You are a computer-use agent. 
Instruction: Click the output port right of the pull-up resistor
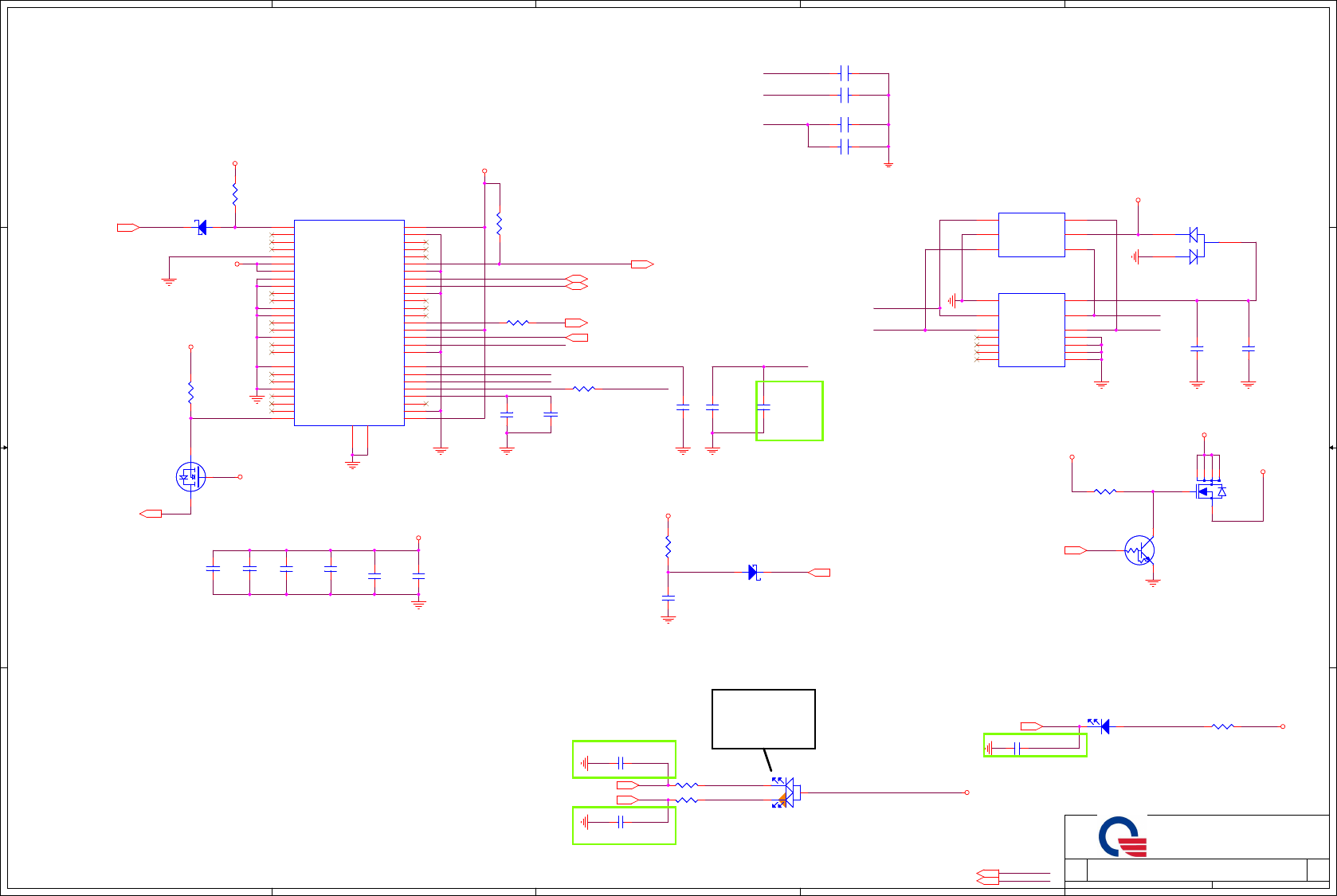[642, 264]
